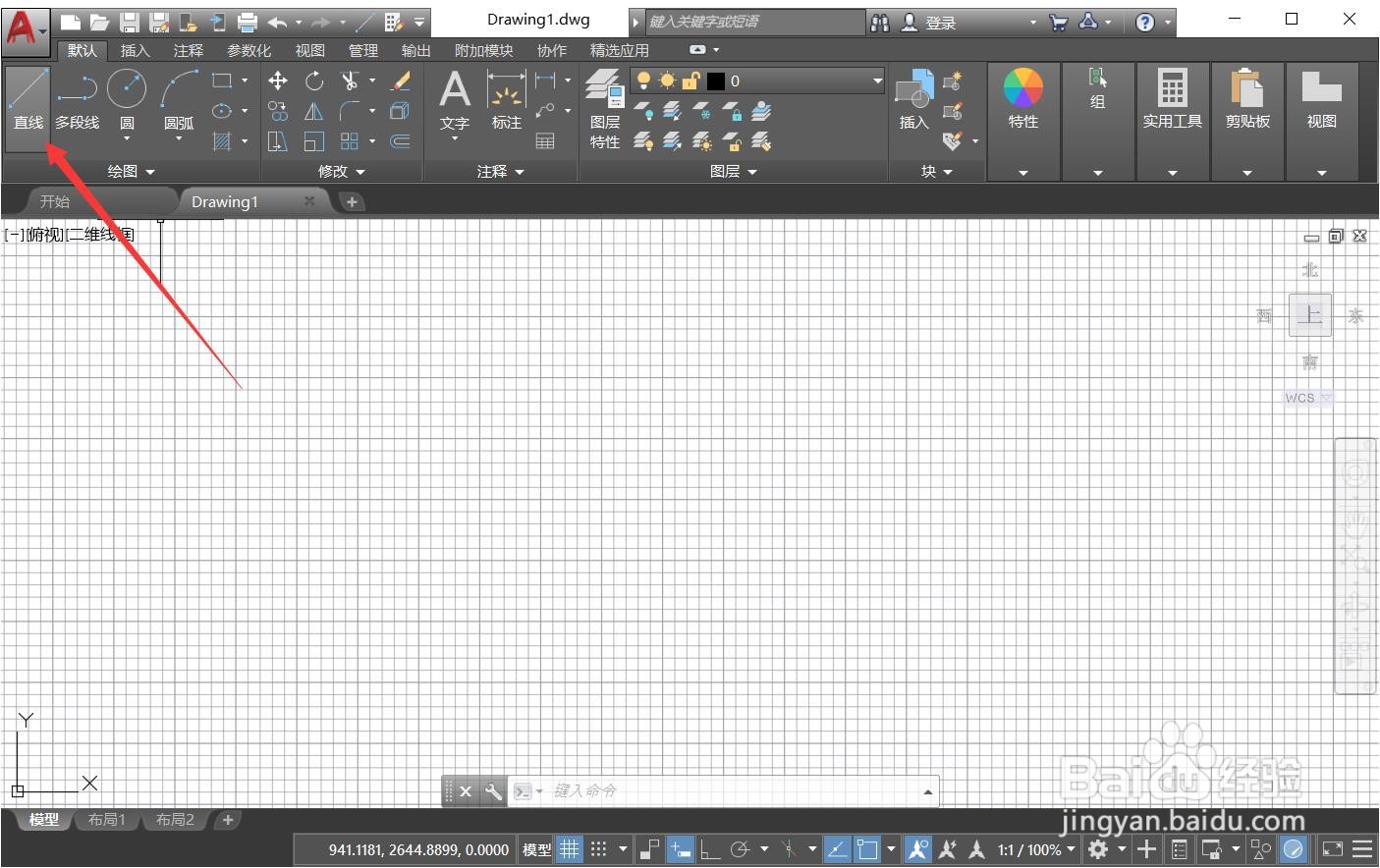
Task: Select the 标注 dimension tool
Action: tap(507, 101)
